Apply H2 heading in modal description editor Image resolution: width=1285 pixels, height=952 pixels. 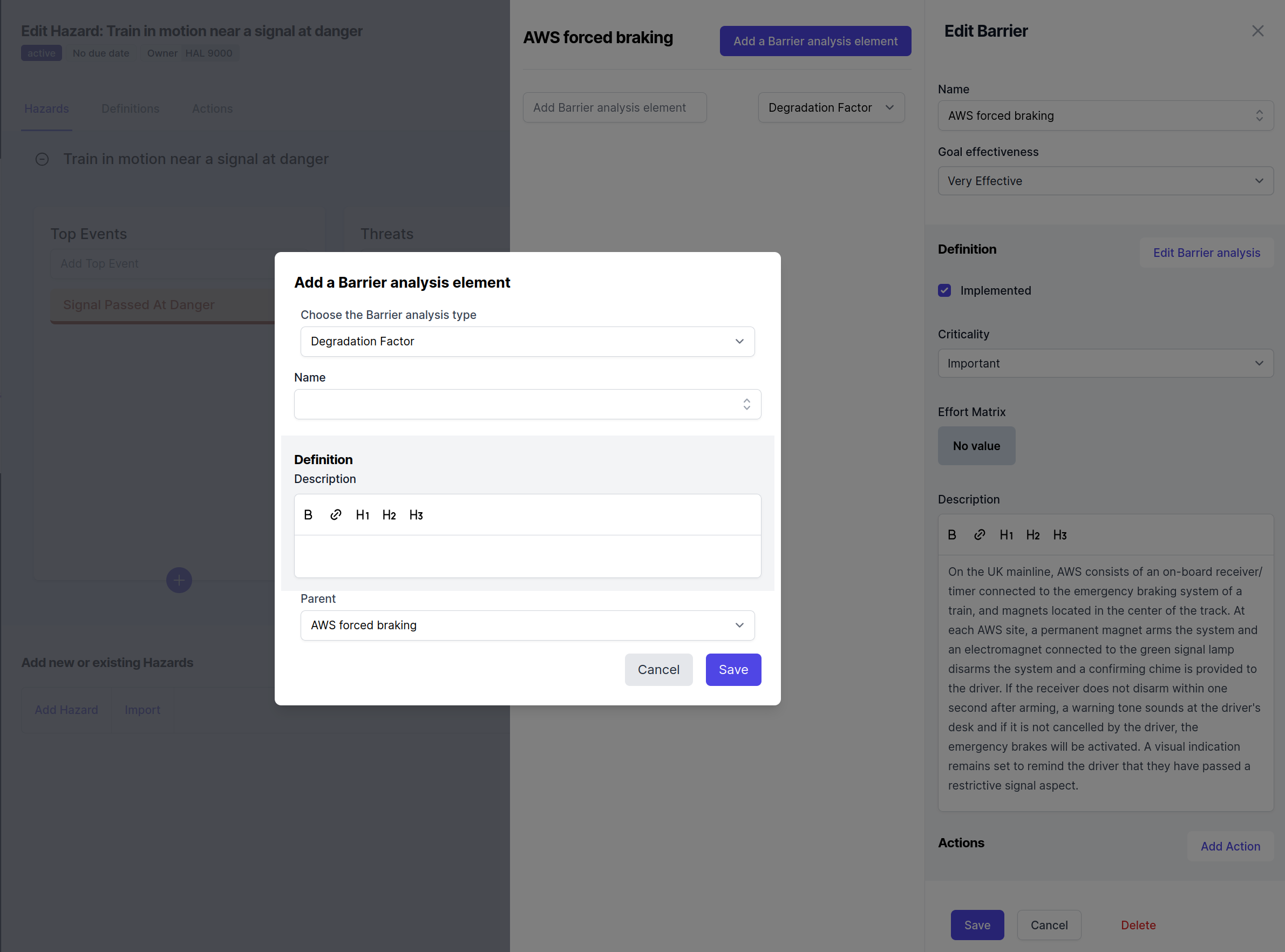389,515
